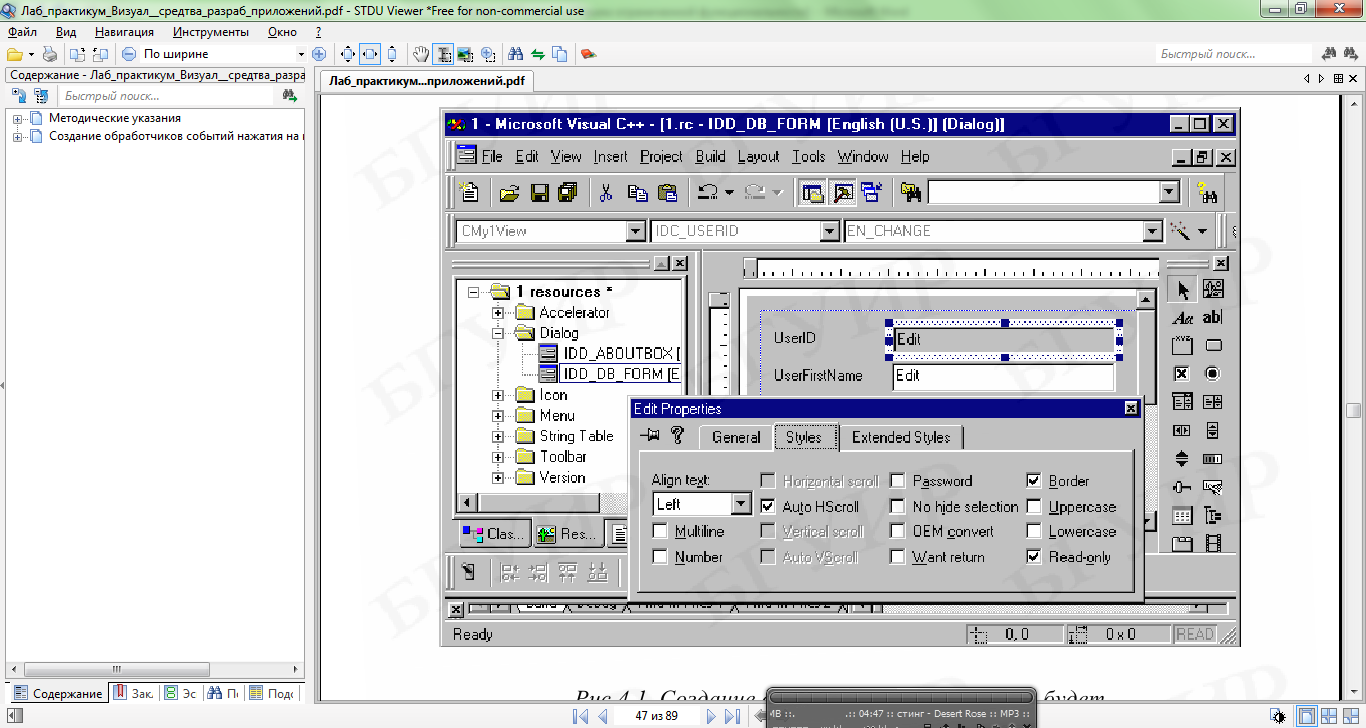Activate the zoom selection tool
The image size is (1366, 728).
pyautogui.click(x=488, y=54)
